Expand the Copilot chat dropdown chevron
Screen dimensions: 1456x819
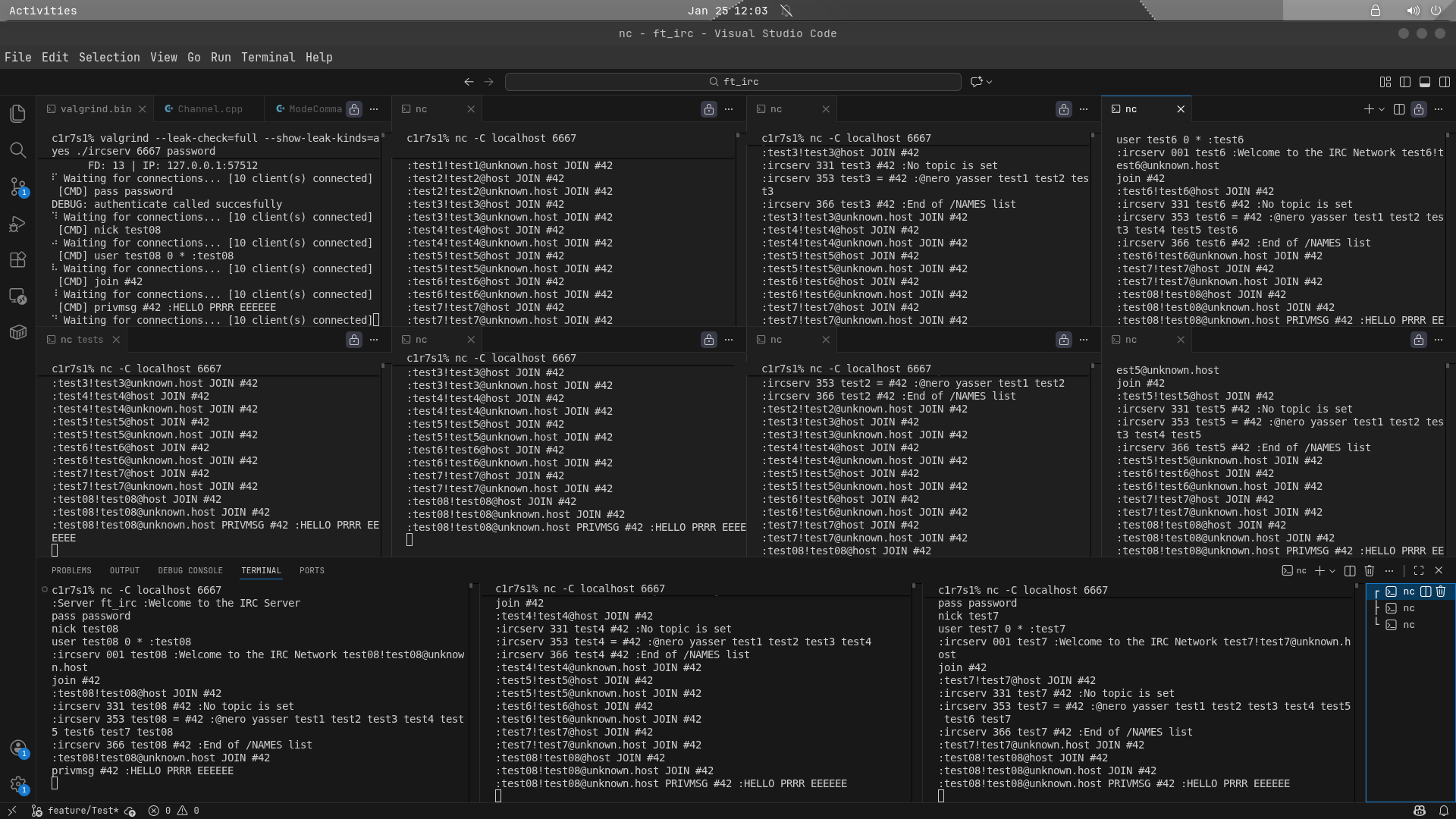coord(990,82)
